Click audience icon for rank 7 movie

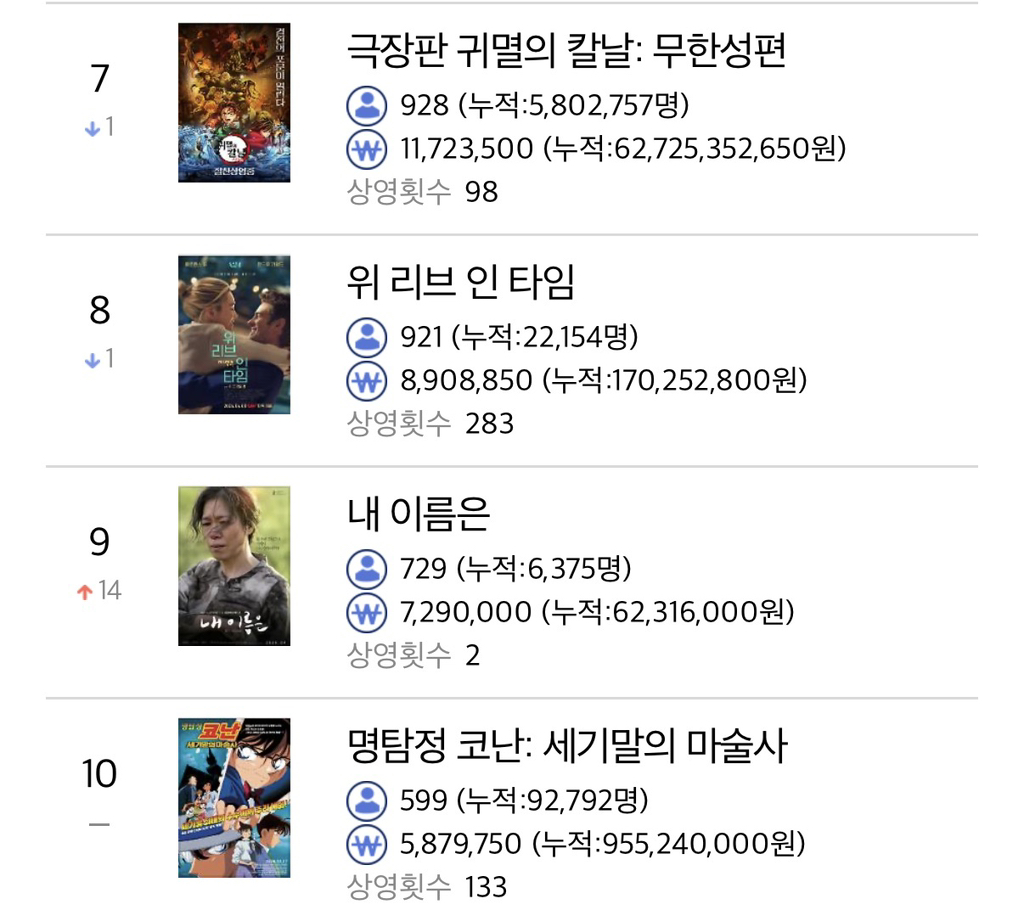tap(366, 105)
